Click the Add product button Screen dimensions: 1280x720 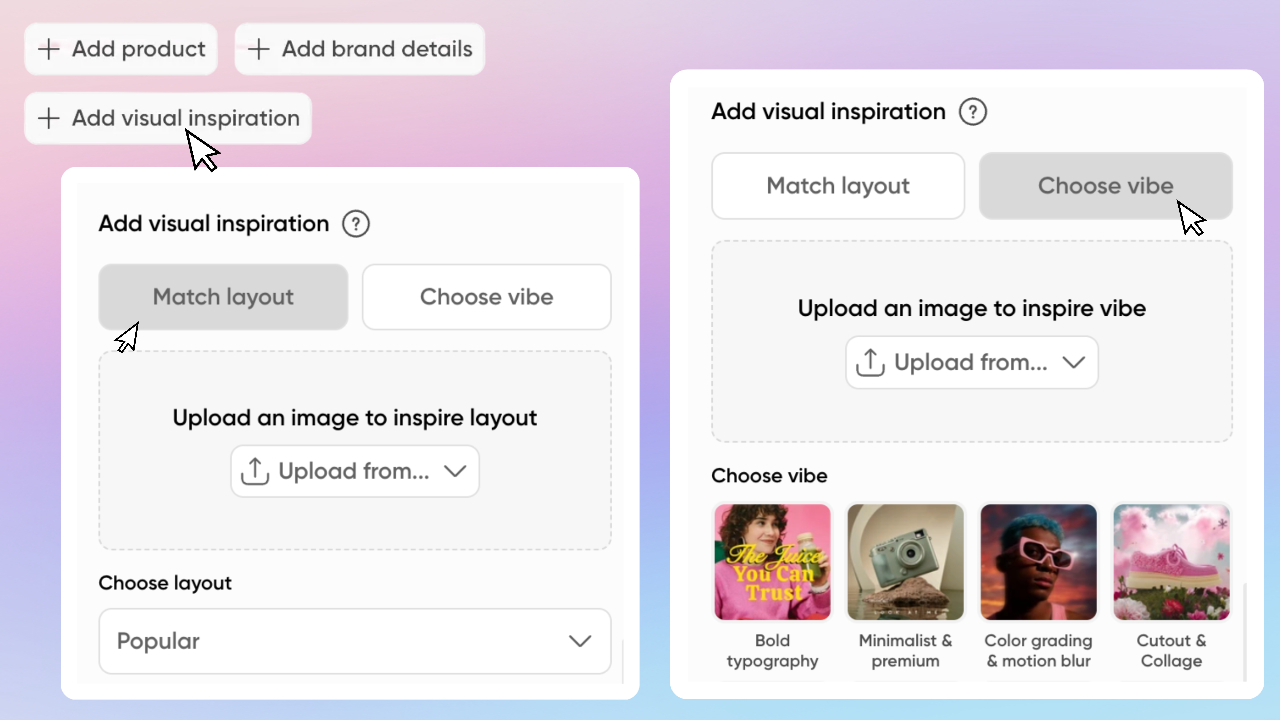(x=121, y=49)
